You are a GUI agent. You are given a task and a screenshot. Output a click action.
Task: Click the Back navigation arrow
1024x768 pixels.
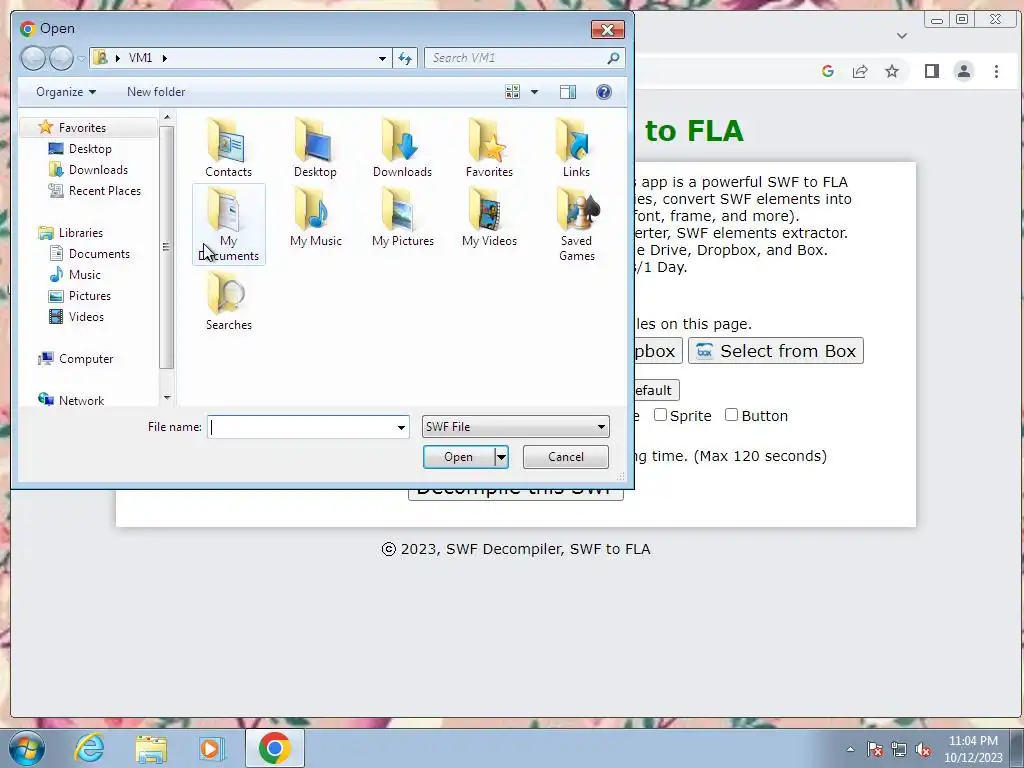(33, 58)
